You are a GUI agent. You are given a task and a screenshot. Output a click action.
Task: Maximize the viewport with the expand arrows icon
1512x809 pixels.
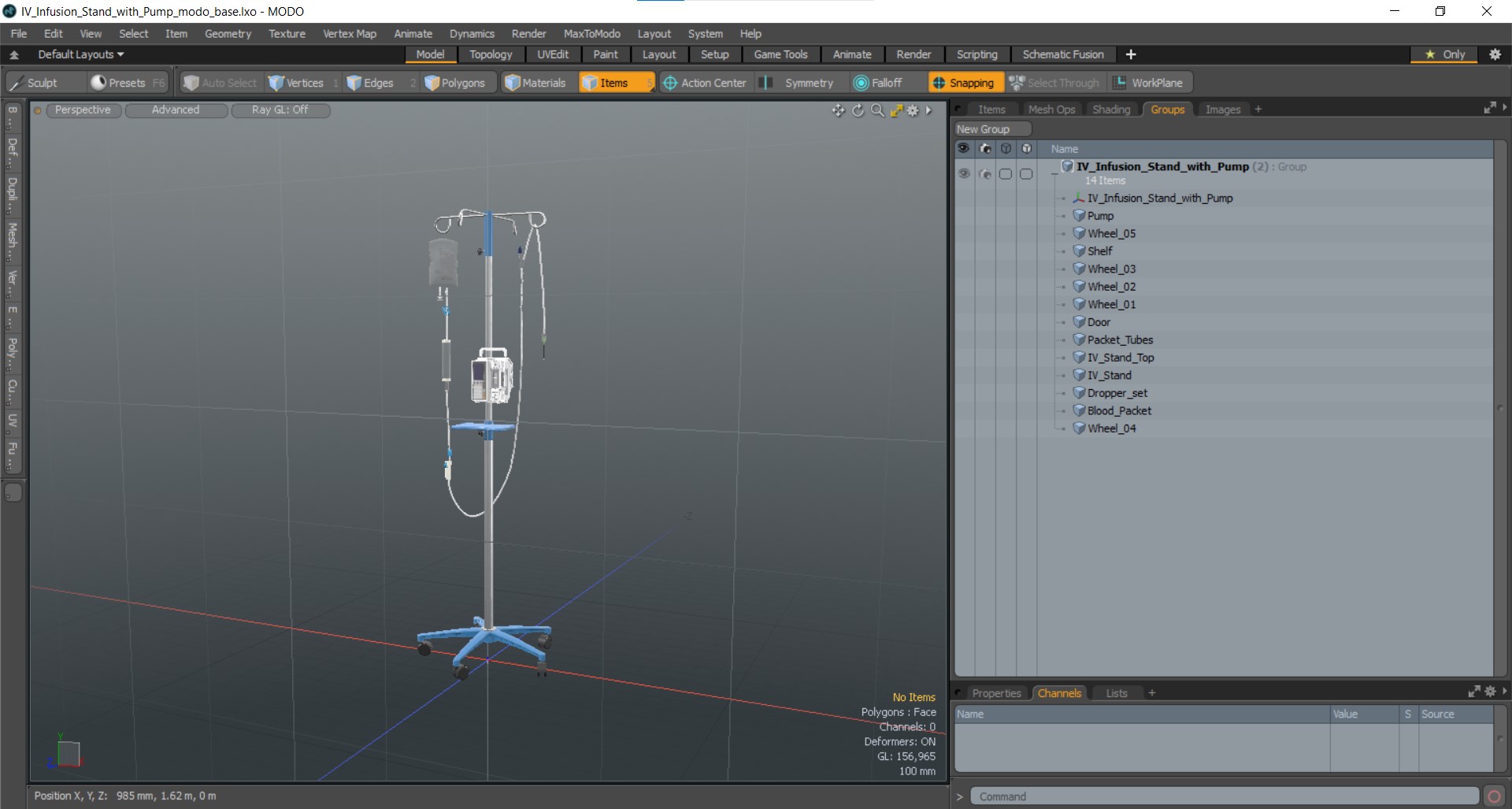pyautogui.click(x=896, y=110)
